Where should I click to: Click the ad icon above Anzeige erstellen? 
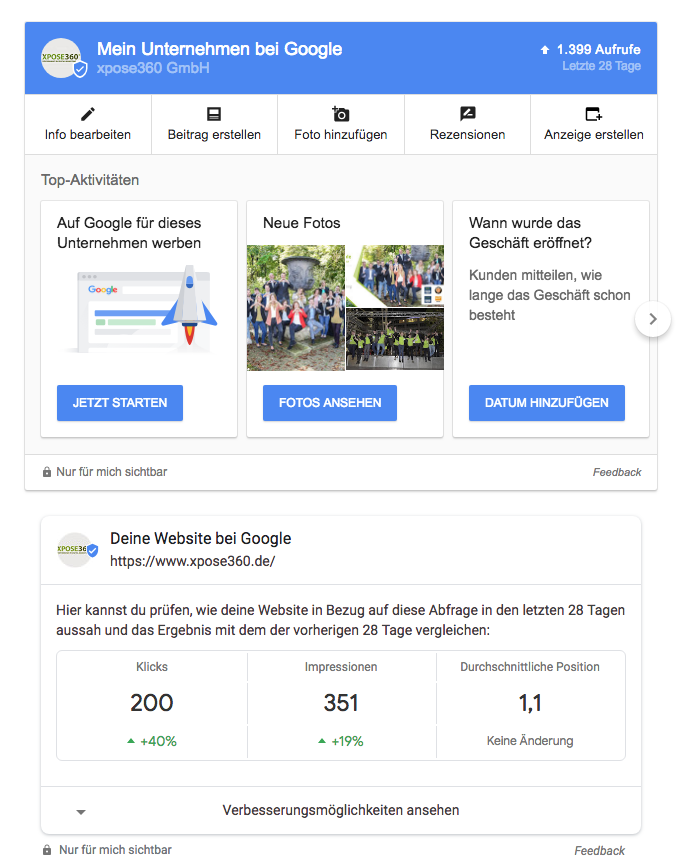point(594,114)
